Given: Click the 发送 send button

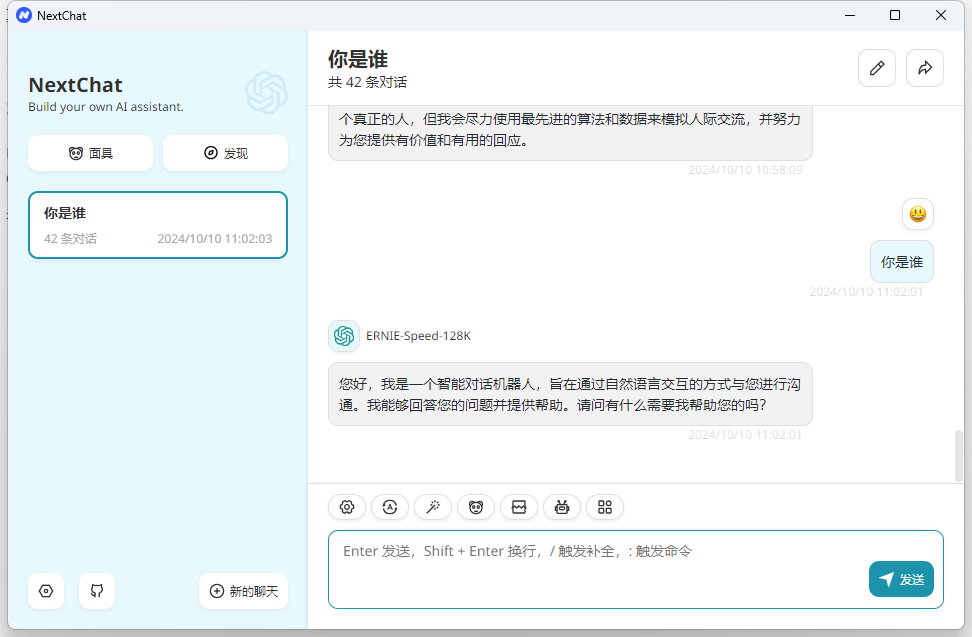Looking at the screenshot, I should [901, 579].
